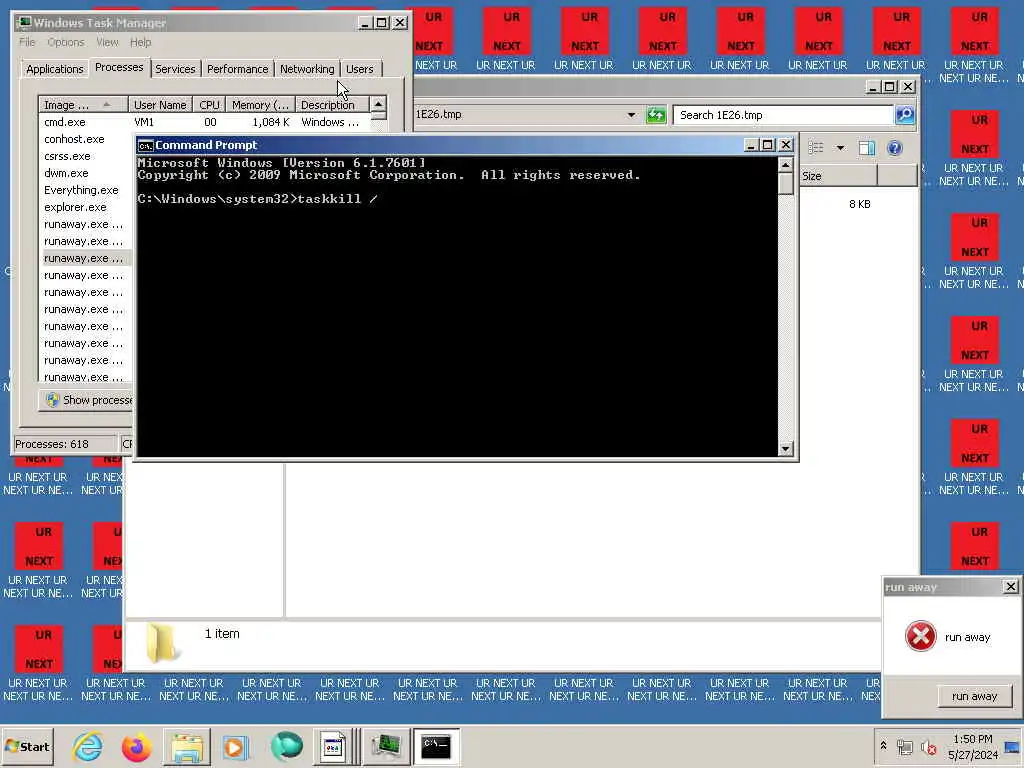This screenshot has height=768, width=1024.
Task: Open the view options dropdown arrow
Action: [x=840, y=148]
